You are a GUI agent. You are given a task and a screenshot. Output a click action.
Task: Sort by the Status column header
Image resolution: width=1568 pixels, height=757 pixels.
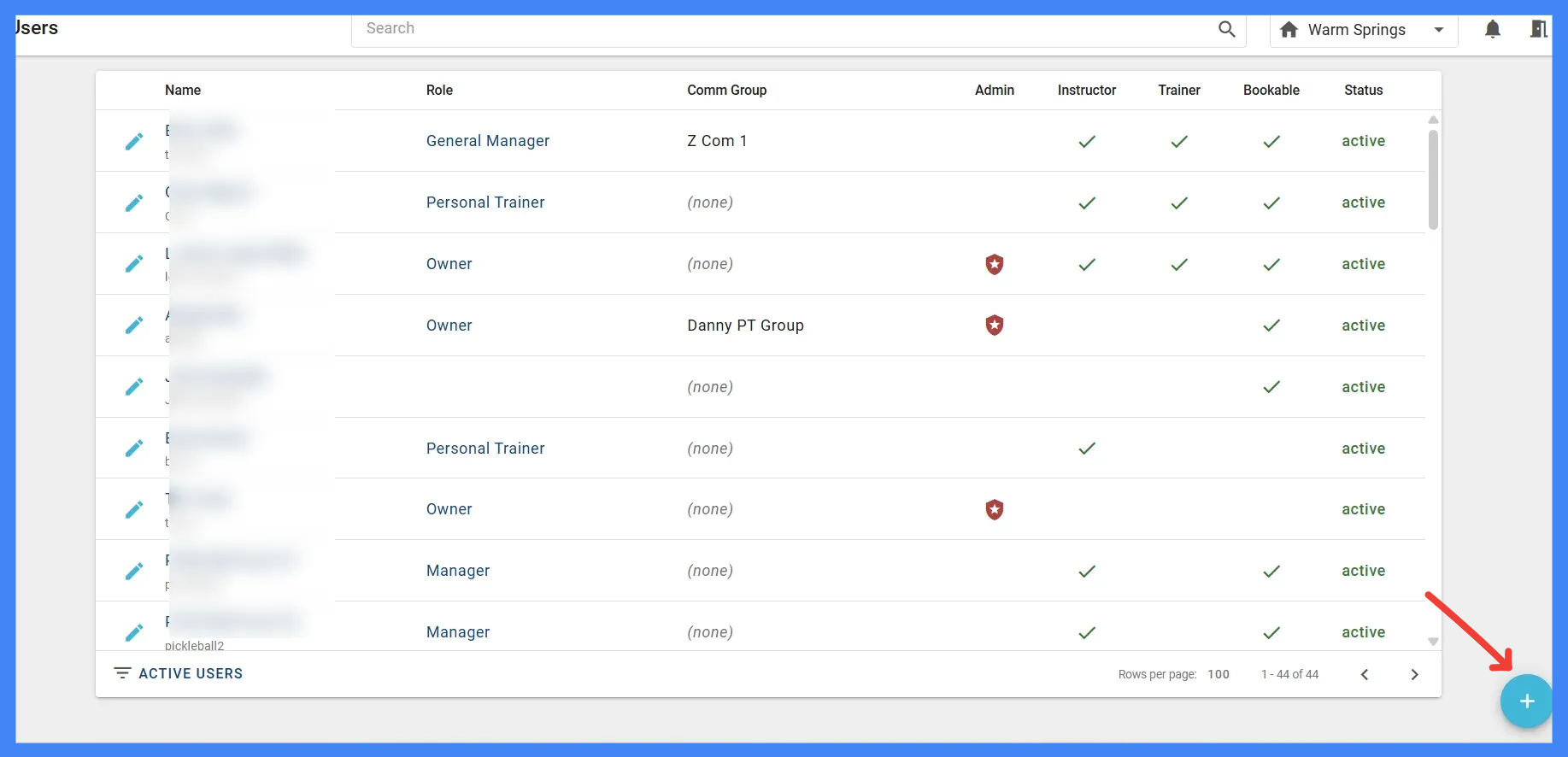(1363, 90)
